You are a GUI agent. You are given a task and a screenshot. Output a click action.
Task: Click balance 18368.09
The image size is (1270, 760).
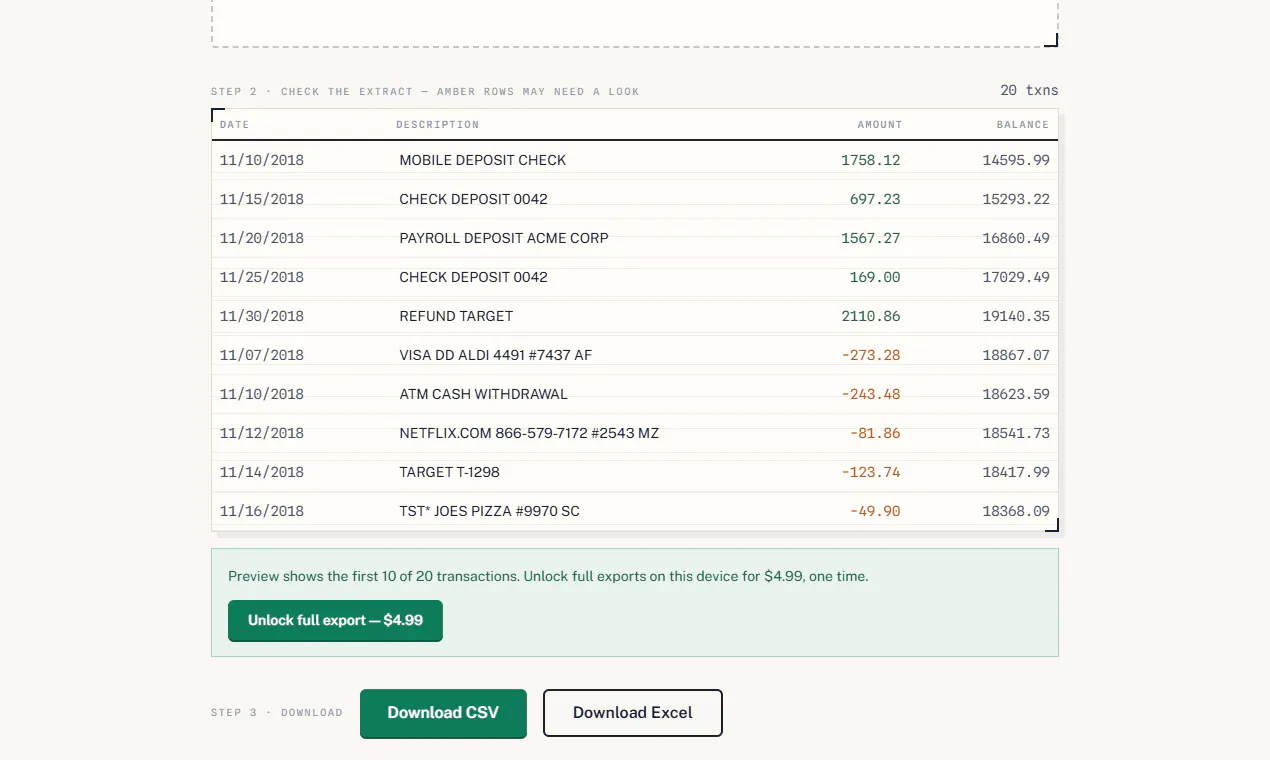click(x=1016, y=511)
